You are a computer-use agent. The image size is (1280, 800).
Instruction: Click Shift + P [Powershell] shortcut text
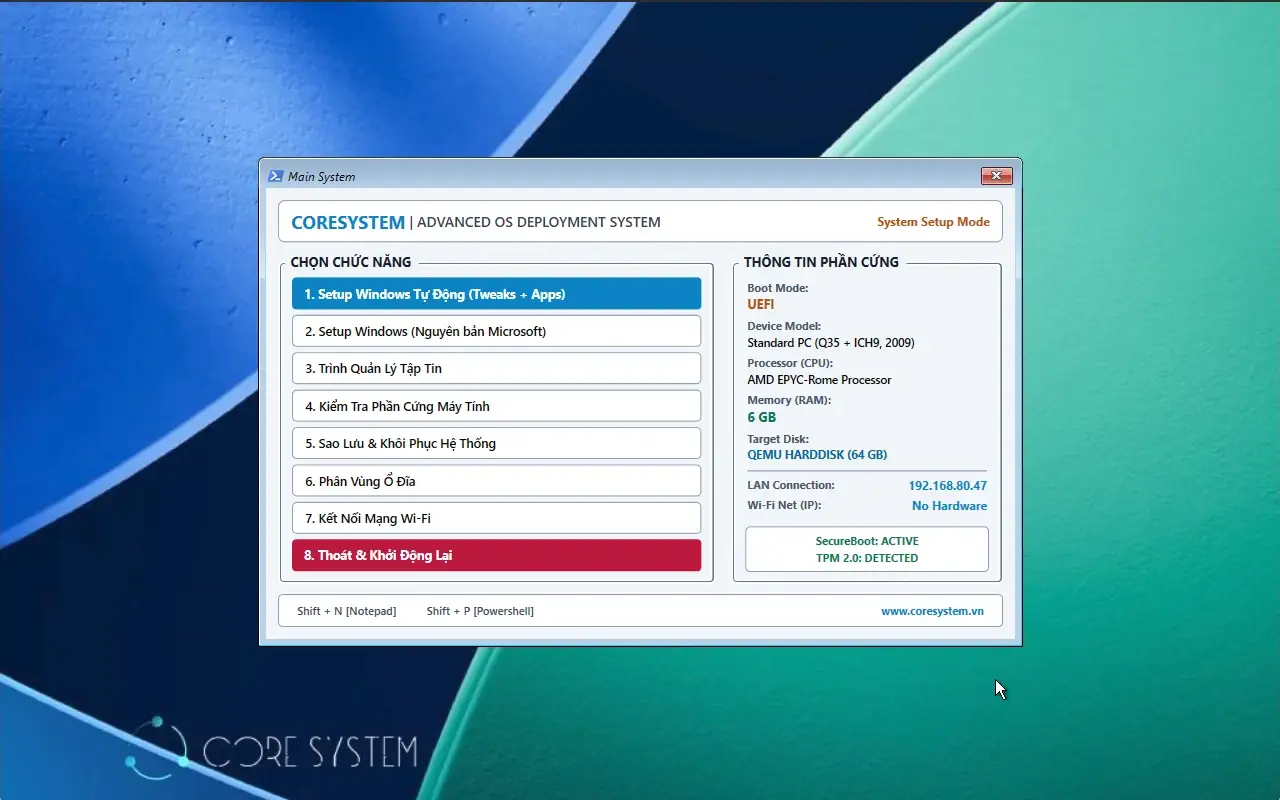[480, 611]
